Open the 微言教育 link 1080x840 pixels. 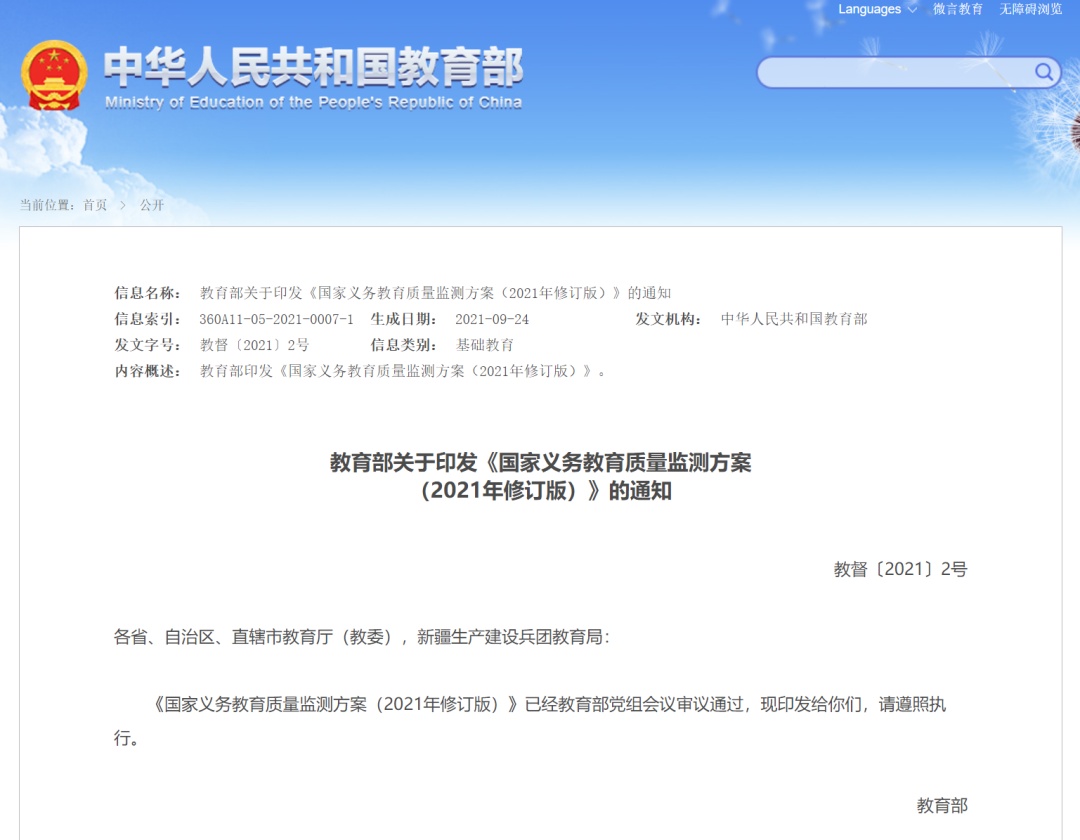pos(957,9)
